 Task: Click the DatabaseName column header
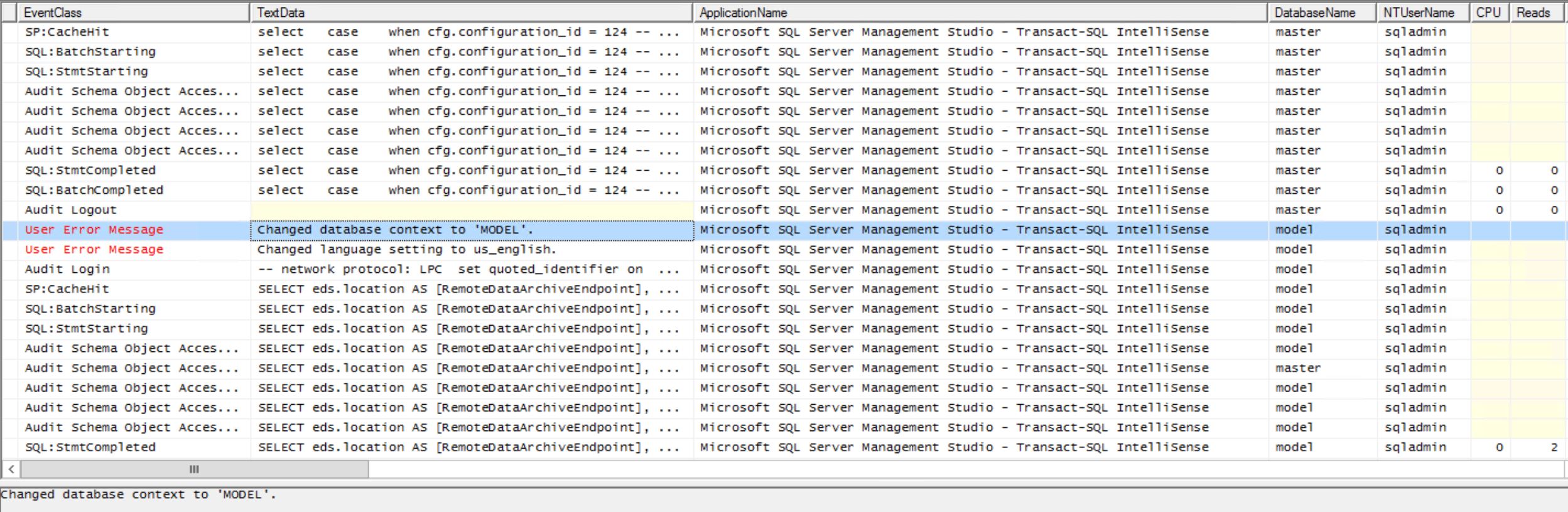(x=1322, y=13)
